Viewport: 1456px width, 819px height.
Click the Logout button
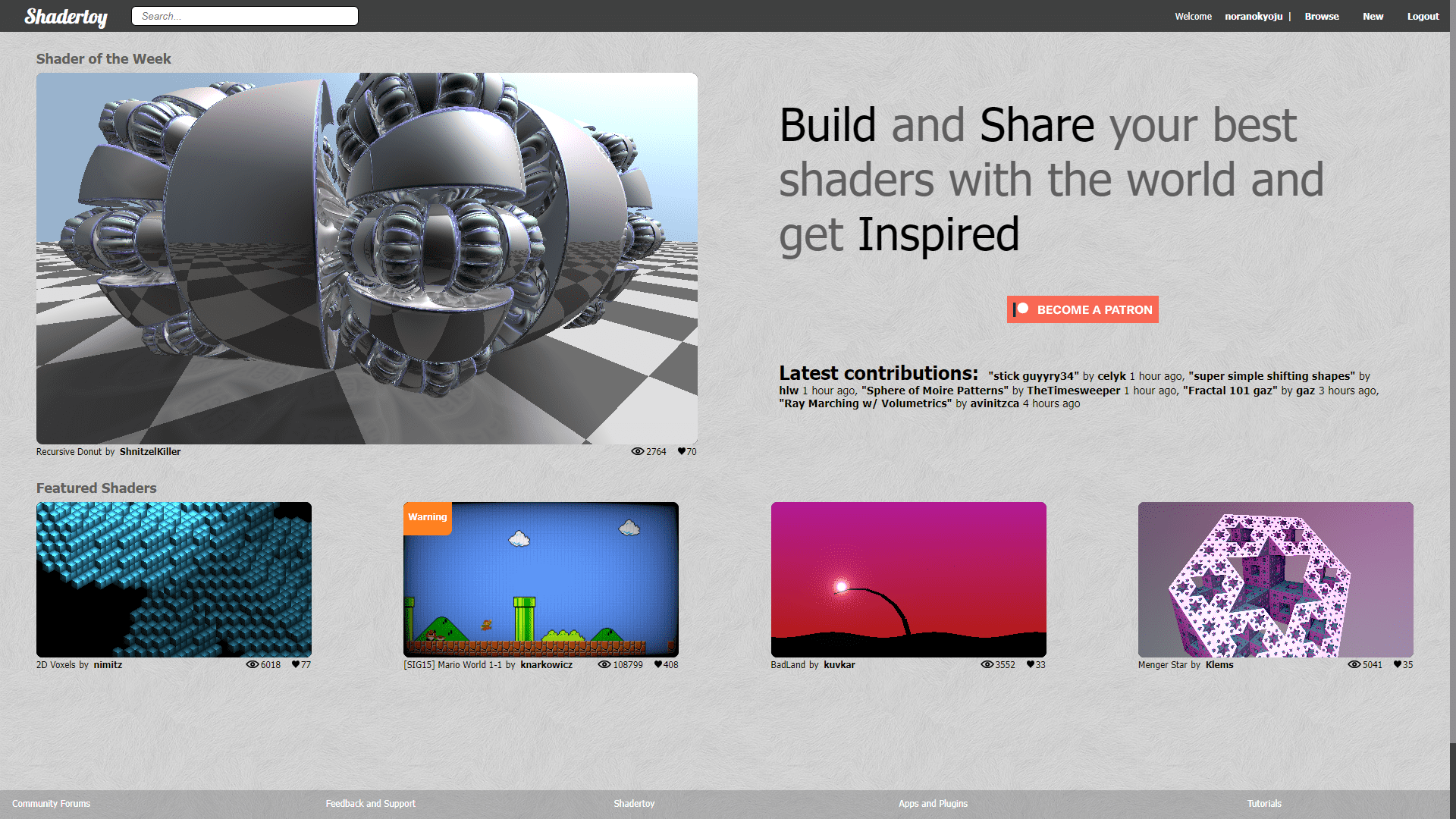pyautogui.click(x=1423, y=16)
